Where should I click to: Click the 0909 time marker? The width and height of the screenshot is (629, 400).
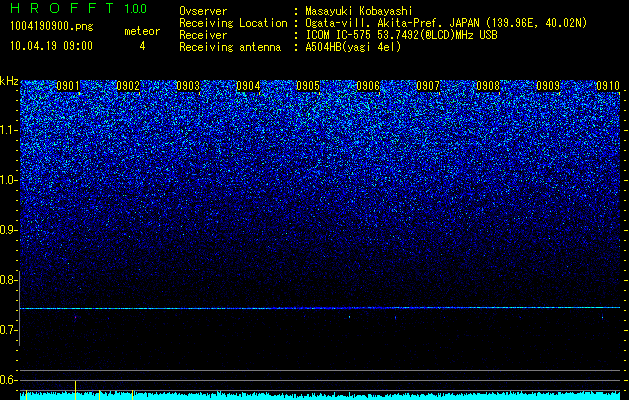(x=548, y=86)
